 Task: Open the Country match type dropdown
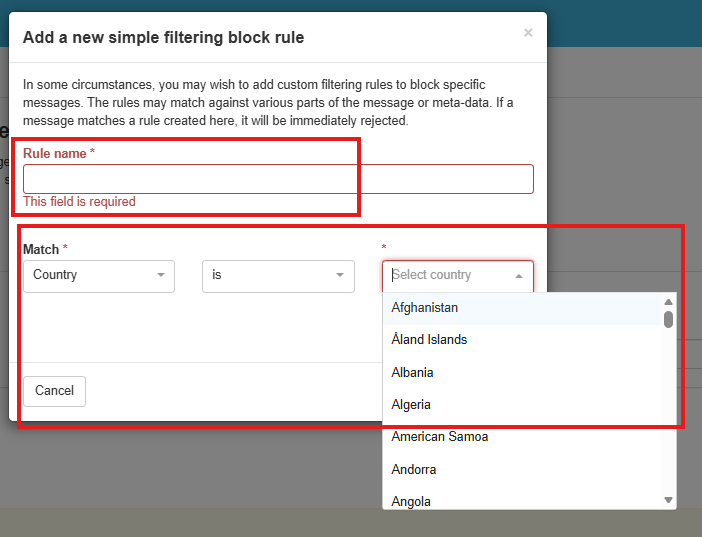(98, 275)
